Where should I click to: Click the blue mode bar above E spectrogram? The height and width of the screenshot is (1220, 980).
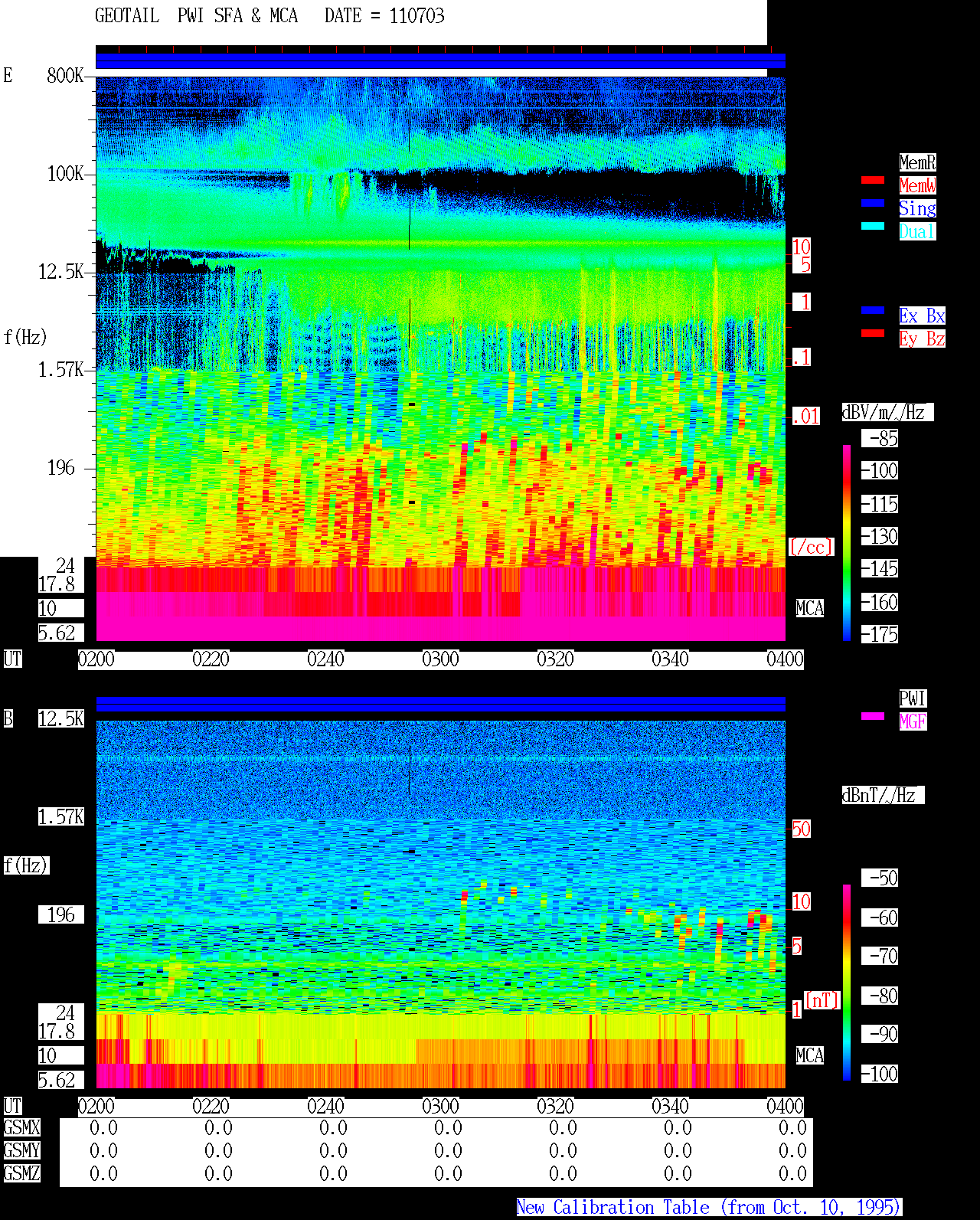[x=440, y=61]
